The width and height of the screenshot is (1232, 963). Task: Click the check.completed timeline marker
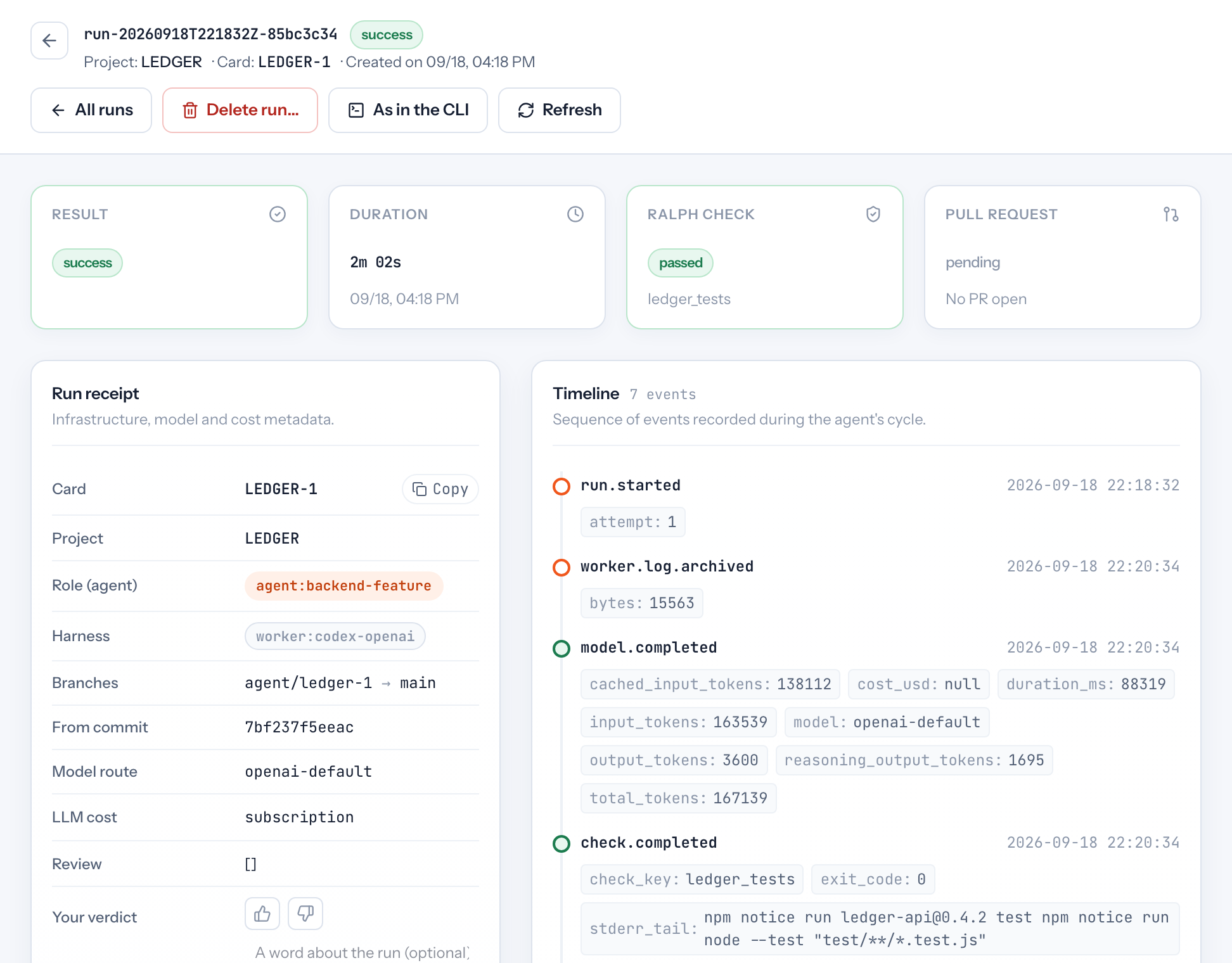pos(561,843)
